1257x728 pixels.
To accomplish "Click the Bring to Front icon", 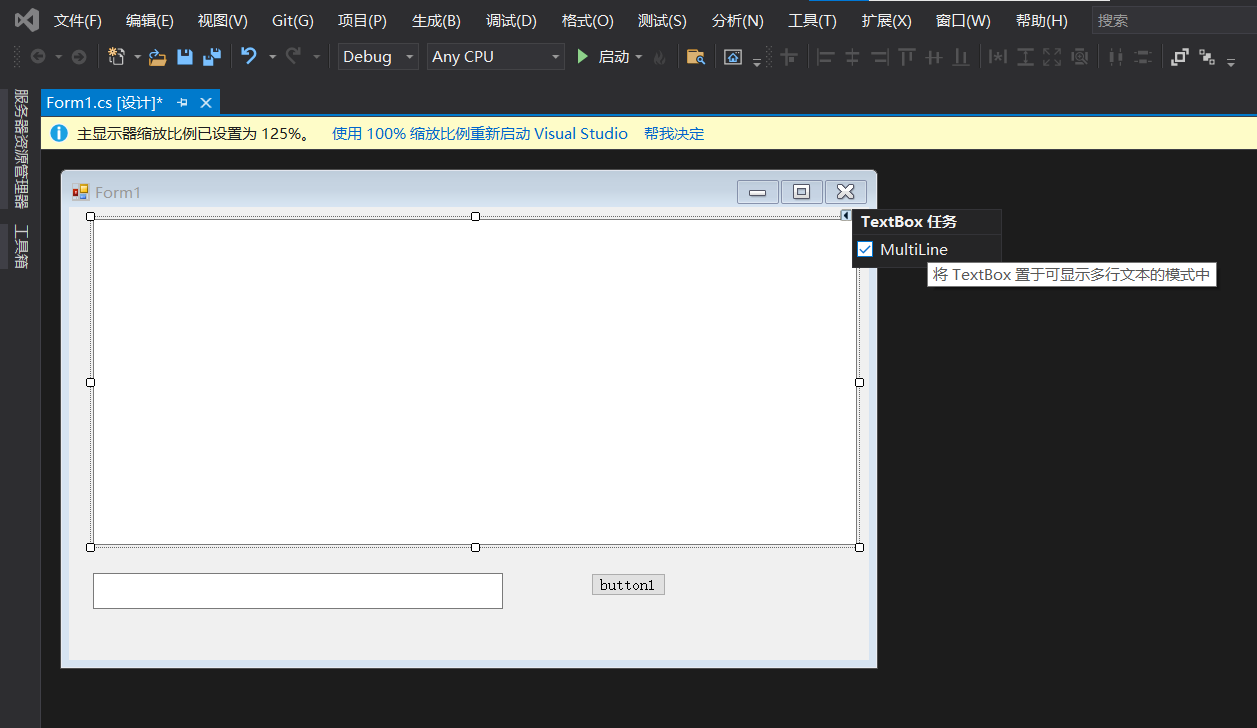I will coord(1179,57).
